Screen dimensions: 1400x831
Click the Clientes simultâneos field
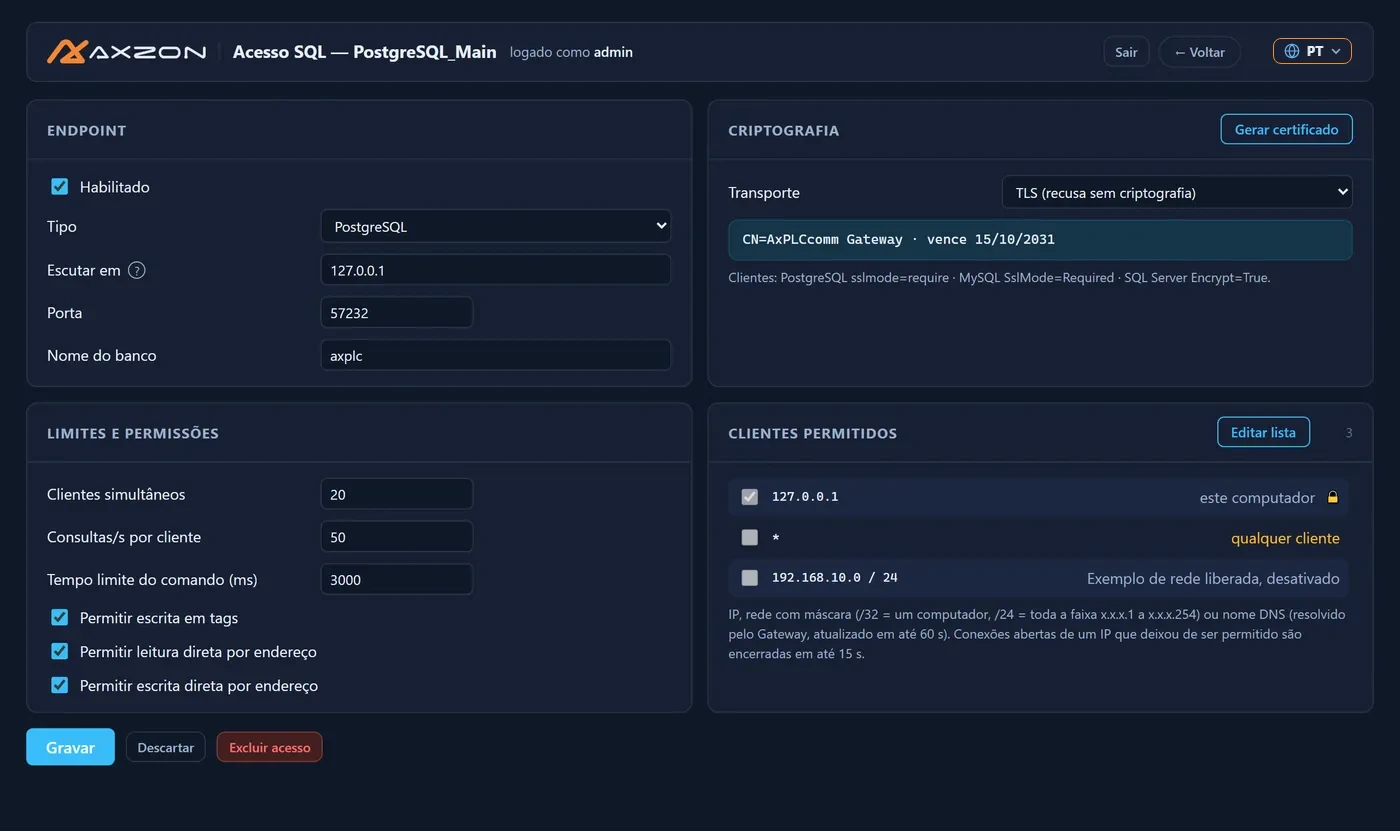tap(397, 494)
